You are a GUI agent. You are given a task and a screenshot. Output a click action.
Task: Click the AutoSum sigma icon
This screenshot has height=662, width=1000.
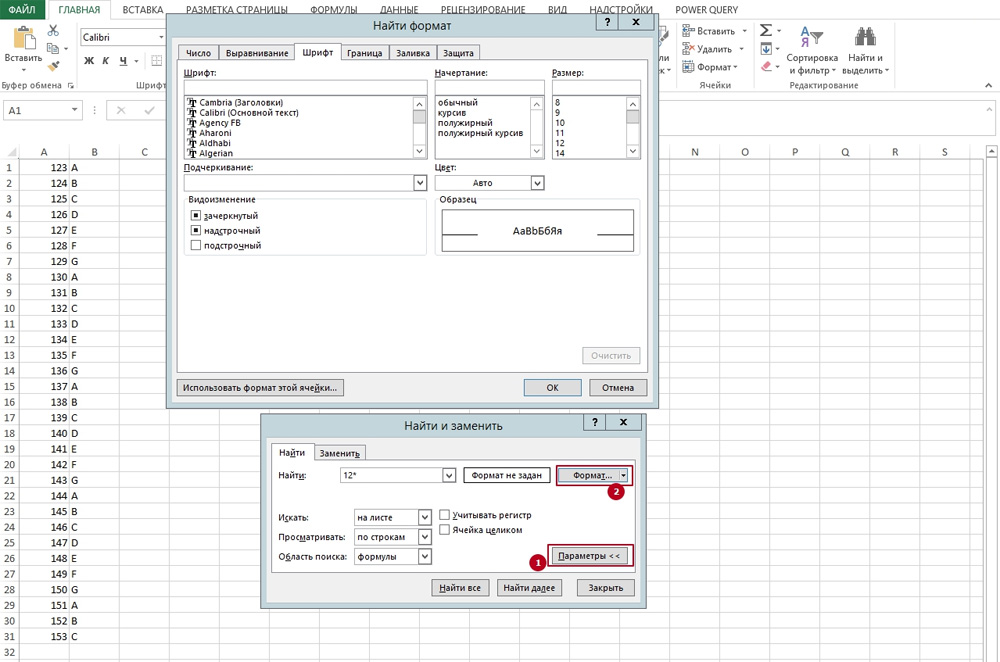[765, 31]
